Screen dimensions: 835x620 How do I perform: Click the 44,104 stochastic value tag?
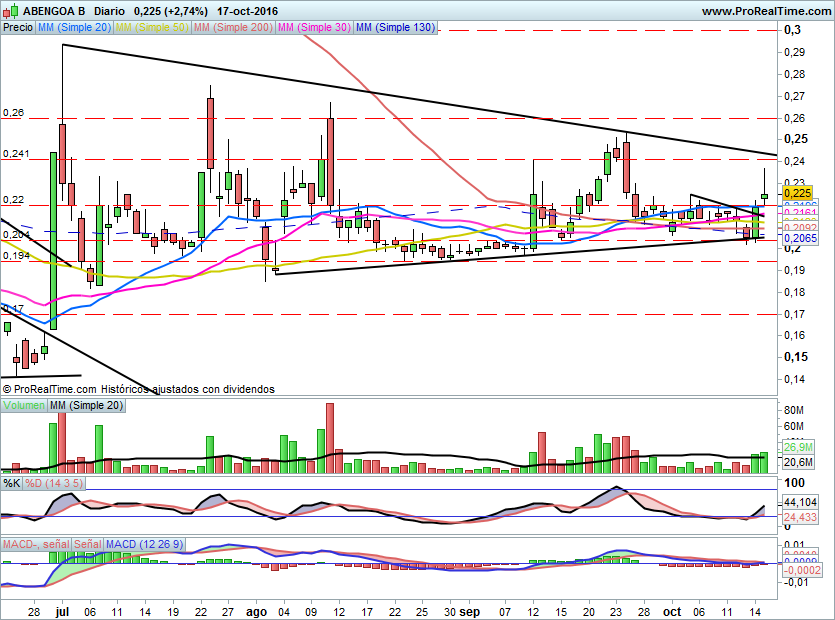pos(800,502)
